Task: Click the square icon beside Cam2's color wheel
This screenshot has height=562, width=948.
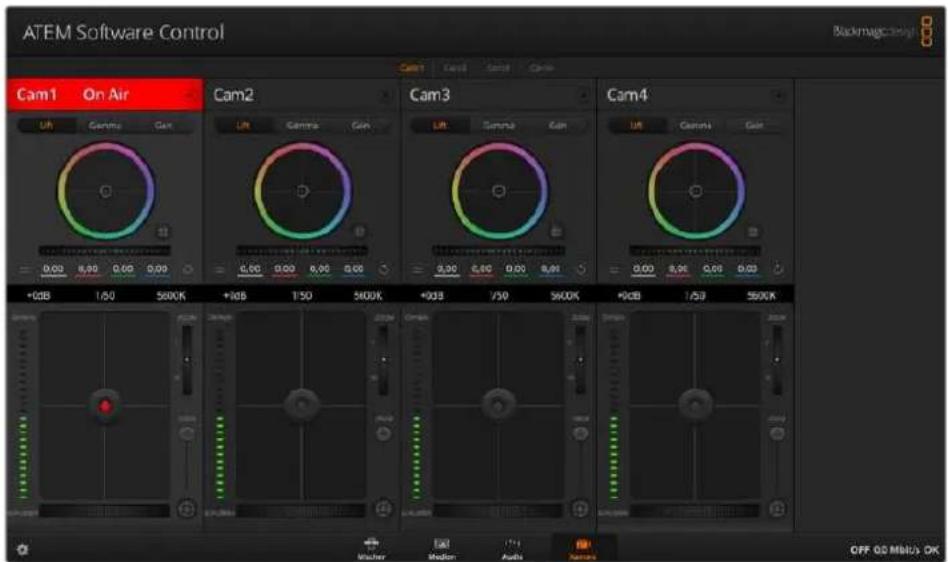Action: [x=359, y=231]
